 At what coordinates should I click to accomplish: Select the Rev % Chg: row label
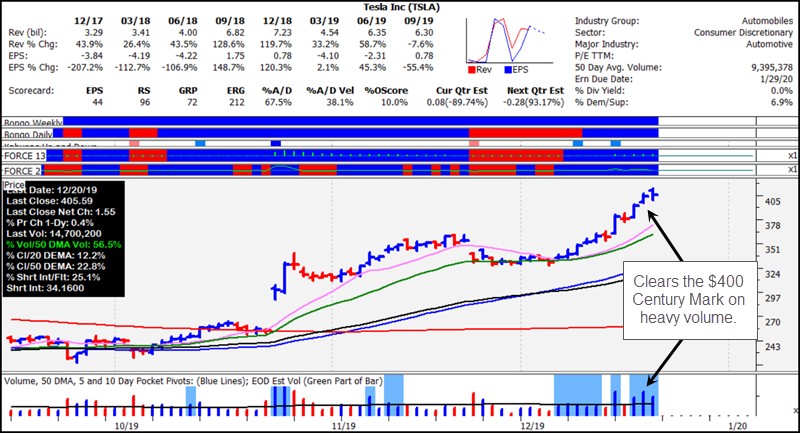pos(33,44)
